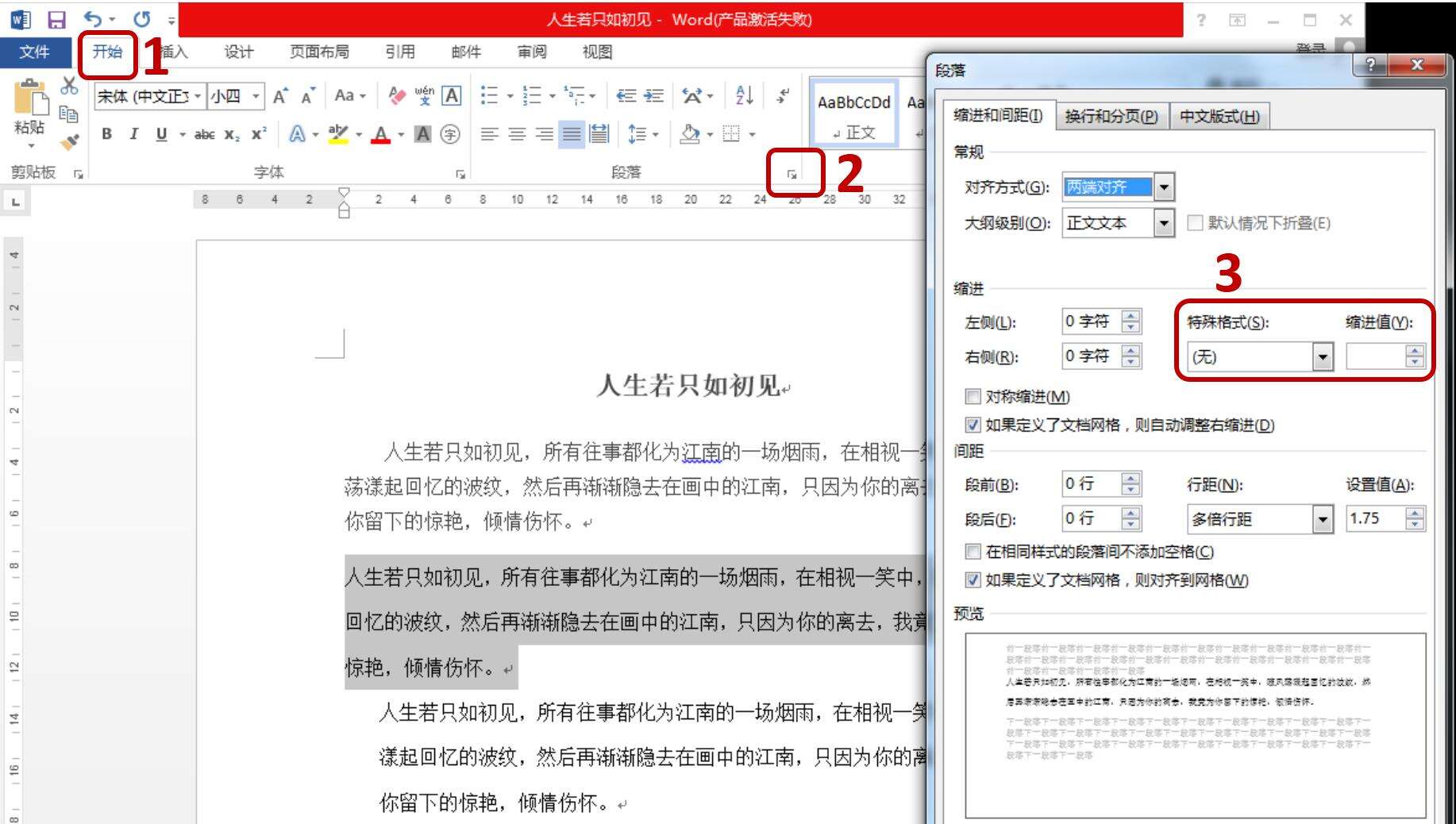
Task: Switch to the 换行和分页 tab
Action: click(x=1111, y=116)
